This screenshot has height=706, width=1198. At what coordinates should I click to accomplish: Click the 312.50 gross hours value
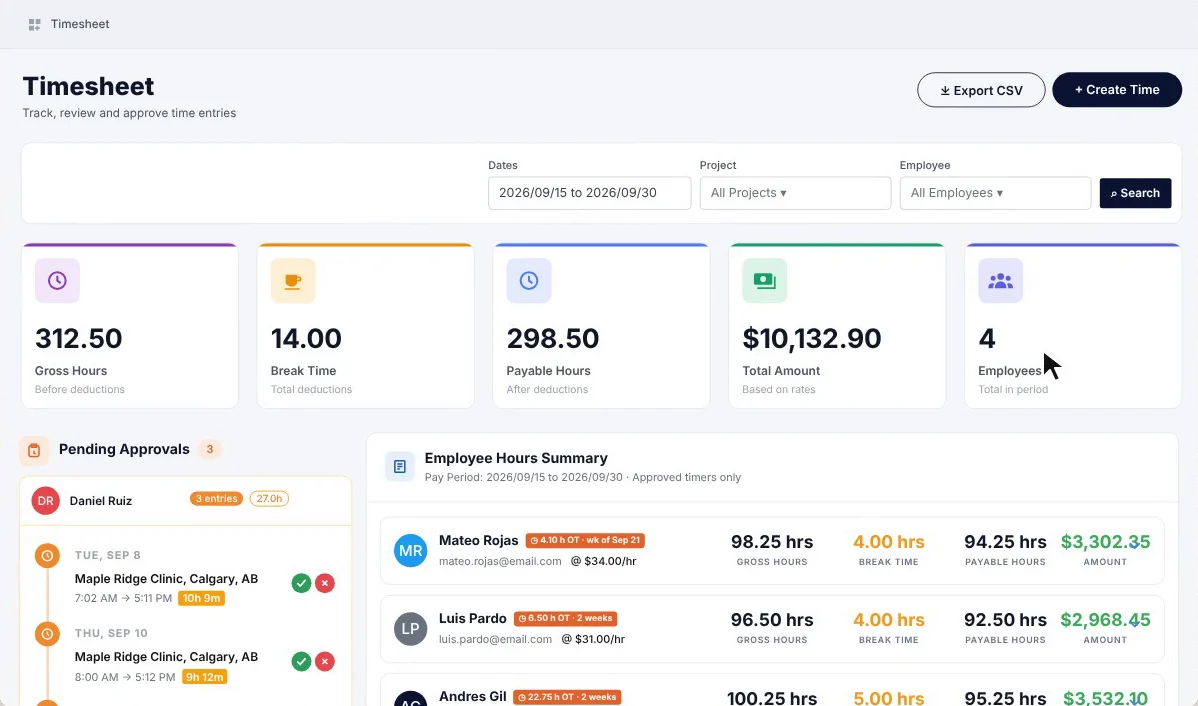(x=79, y=338)
